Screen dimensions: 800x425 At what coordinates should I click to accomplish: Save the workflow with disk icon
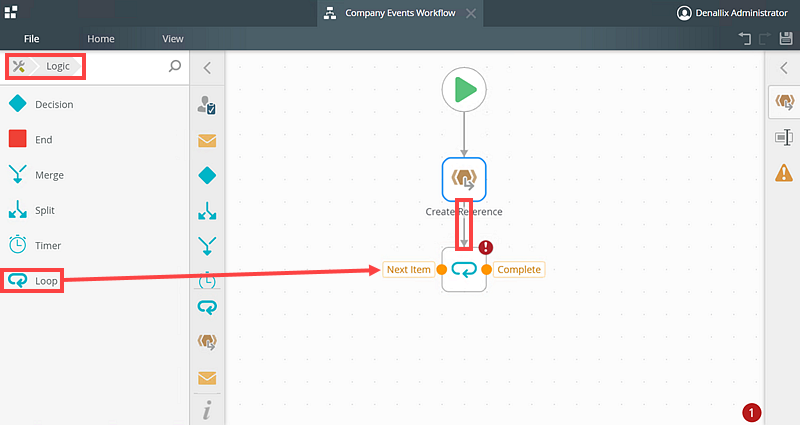[786, 38]
